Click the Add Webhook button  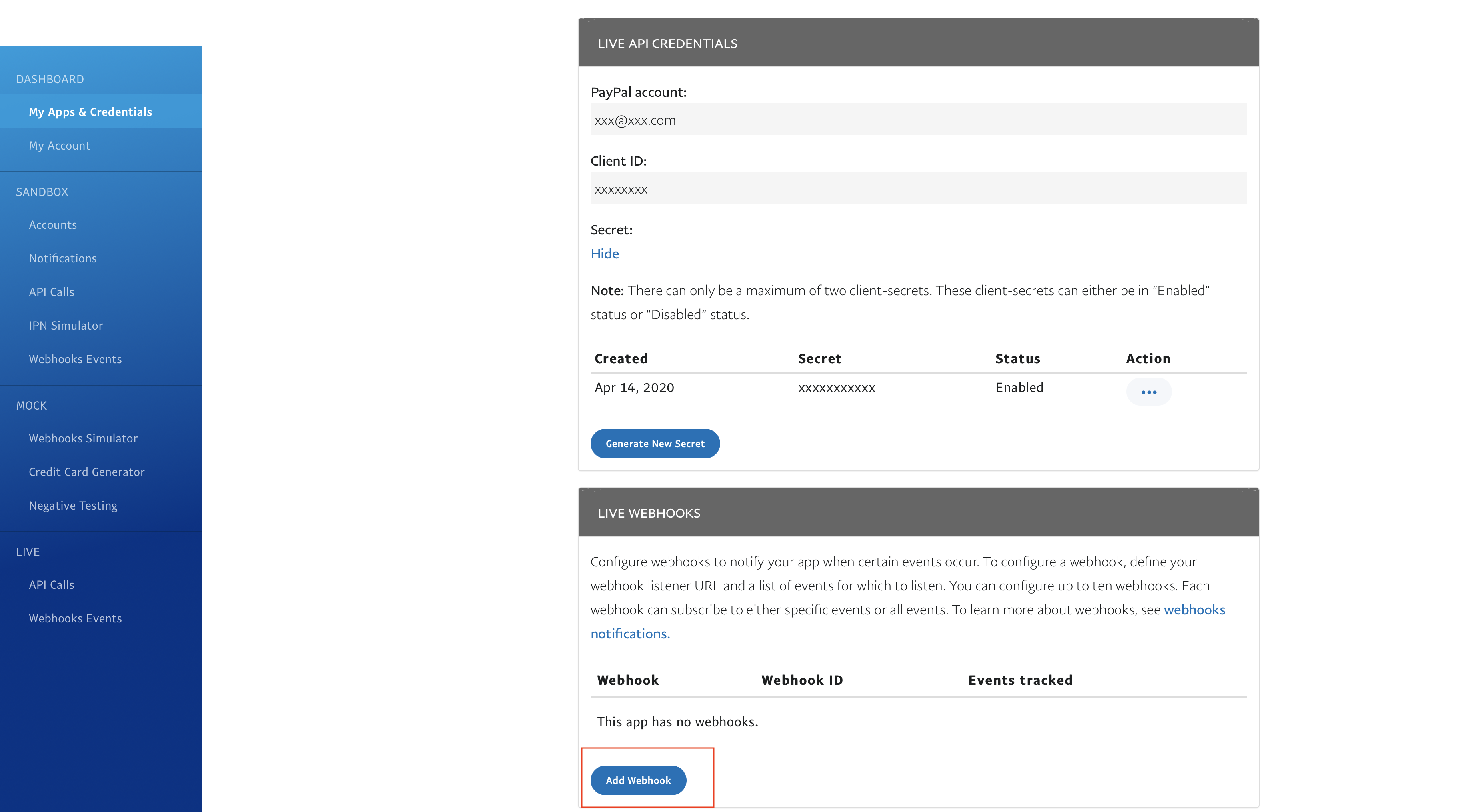[637, 780]
